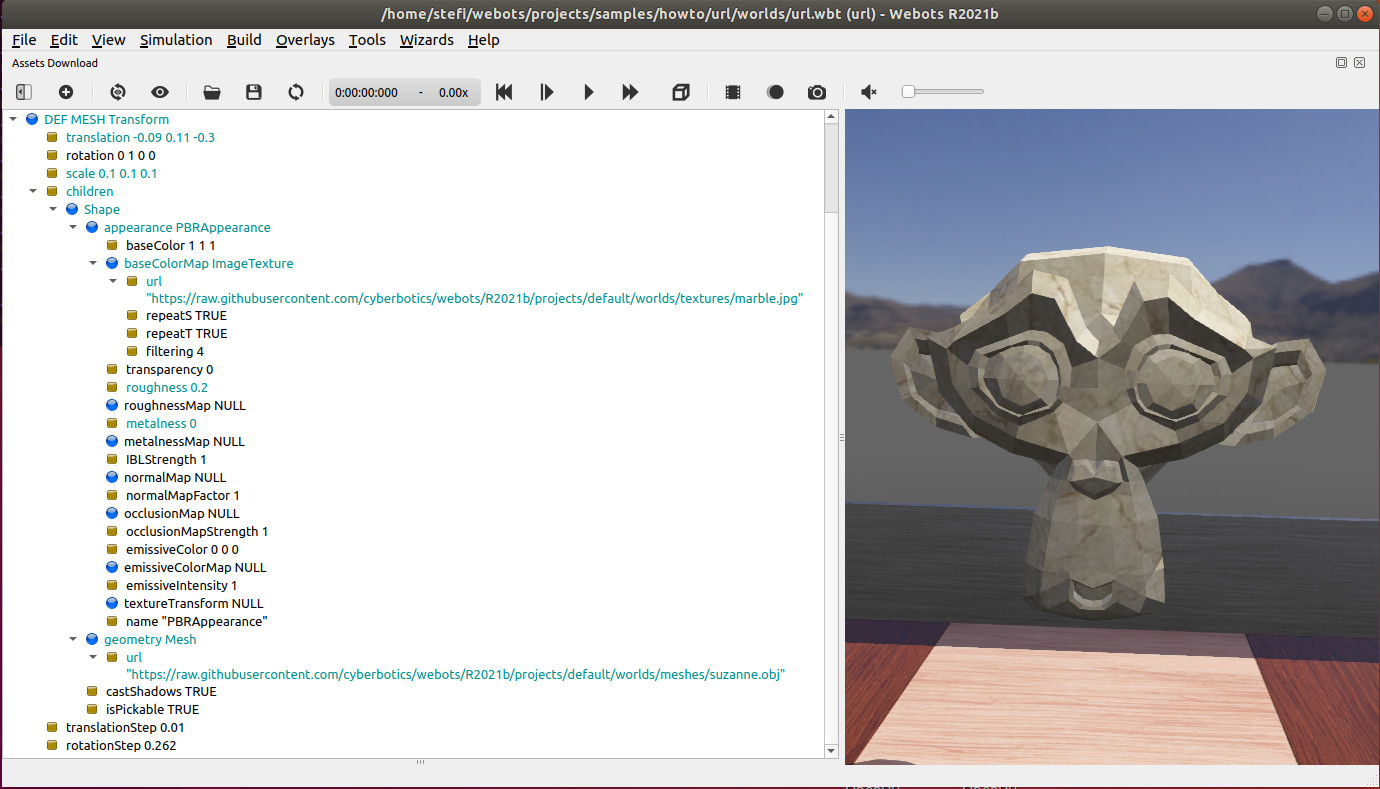Open the Edit menu
Viewport: 1380px width, 789px height.
(x=64, y=40)
